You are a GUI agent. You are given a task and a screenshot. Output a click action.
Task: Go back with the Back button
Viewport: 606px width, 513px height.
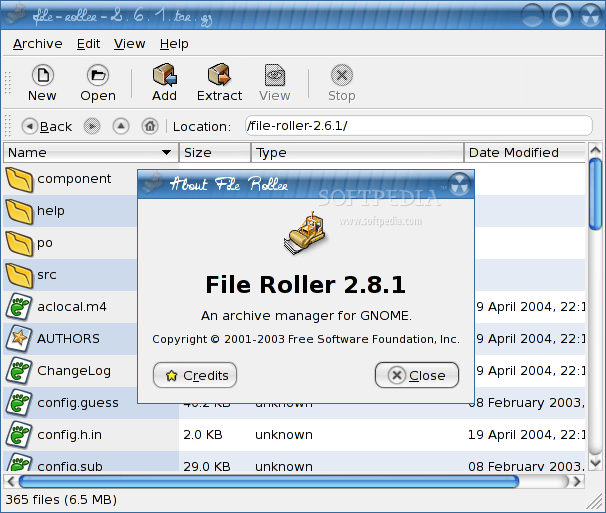[x=47, y=126]
